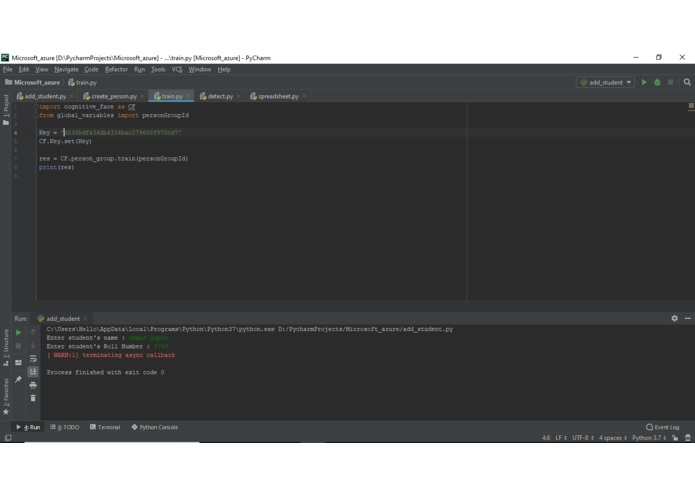The height and width of the screenshot is (494, 695).
Task: Click train.py breadcrumb in navigation bar
Action: [82, 82]
